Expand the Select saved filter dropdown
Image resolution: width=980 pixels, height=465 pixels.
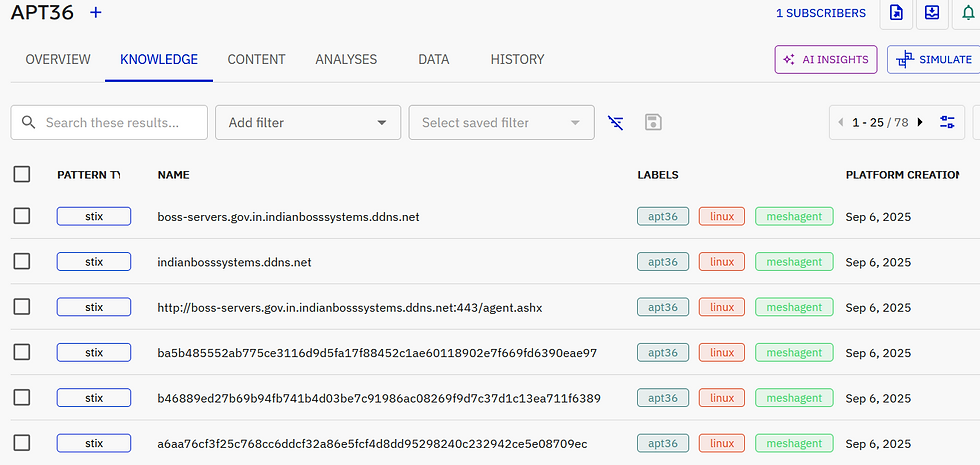click(501, 123)
